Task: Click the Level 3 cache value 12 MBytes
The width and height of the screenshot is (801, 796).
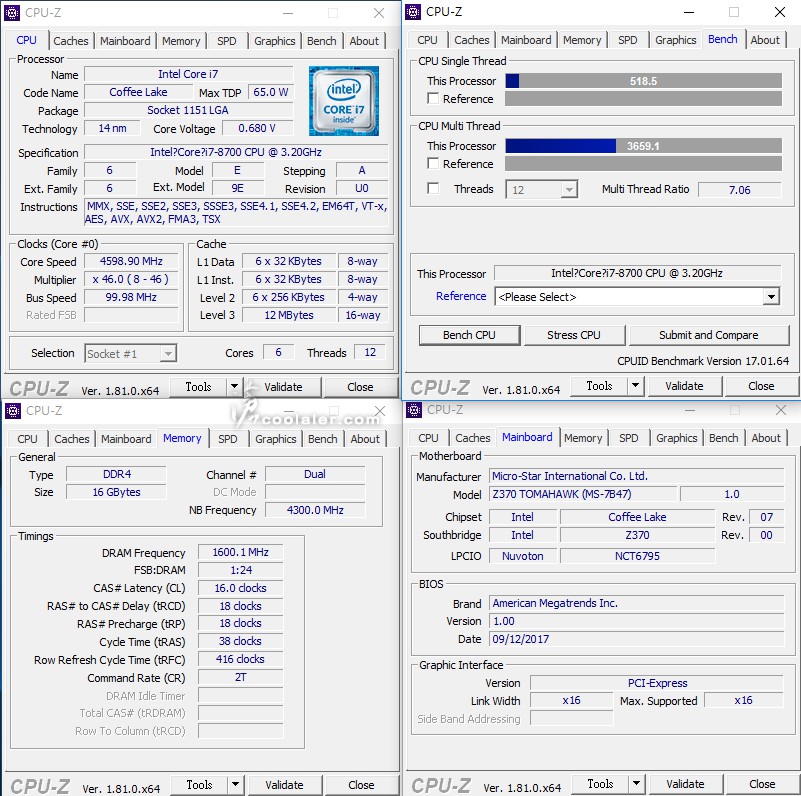Action: pos(289,315)
